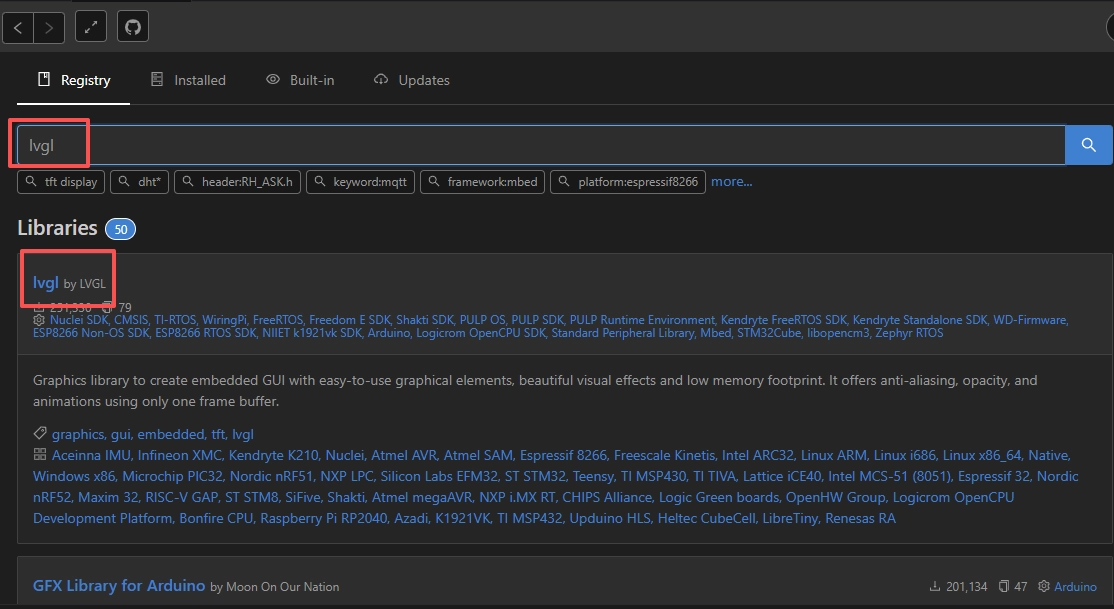Open the Heltec CubeCell platform link
1114x609 pixels.
706,519
